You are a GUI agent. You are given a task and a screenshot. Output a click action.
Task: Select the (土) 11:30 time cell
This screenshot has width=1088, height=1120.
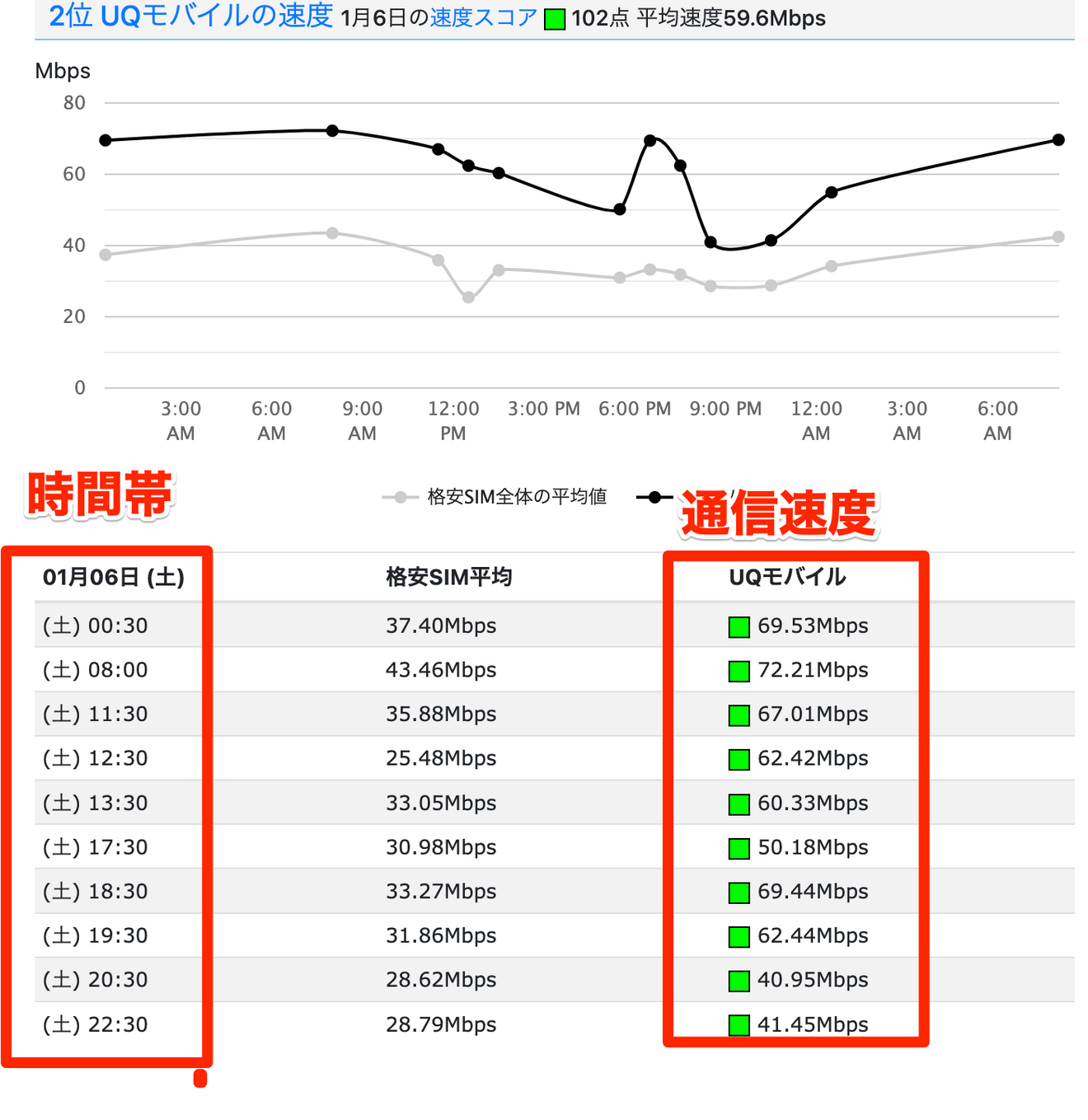coord(96,714)
